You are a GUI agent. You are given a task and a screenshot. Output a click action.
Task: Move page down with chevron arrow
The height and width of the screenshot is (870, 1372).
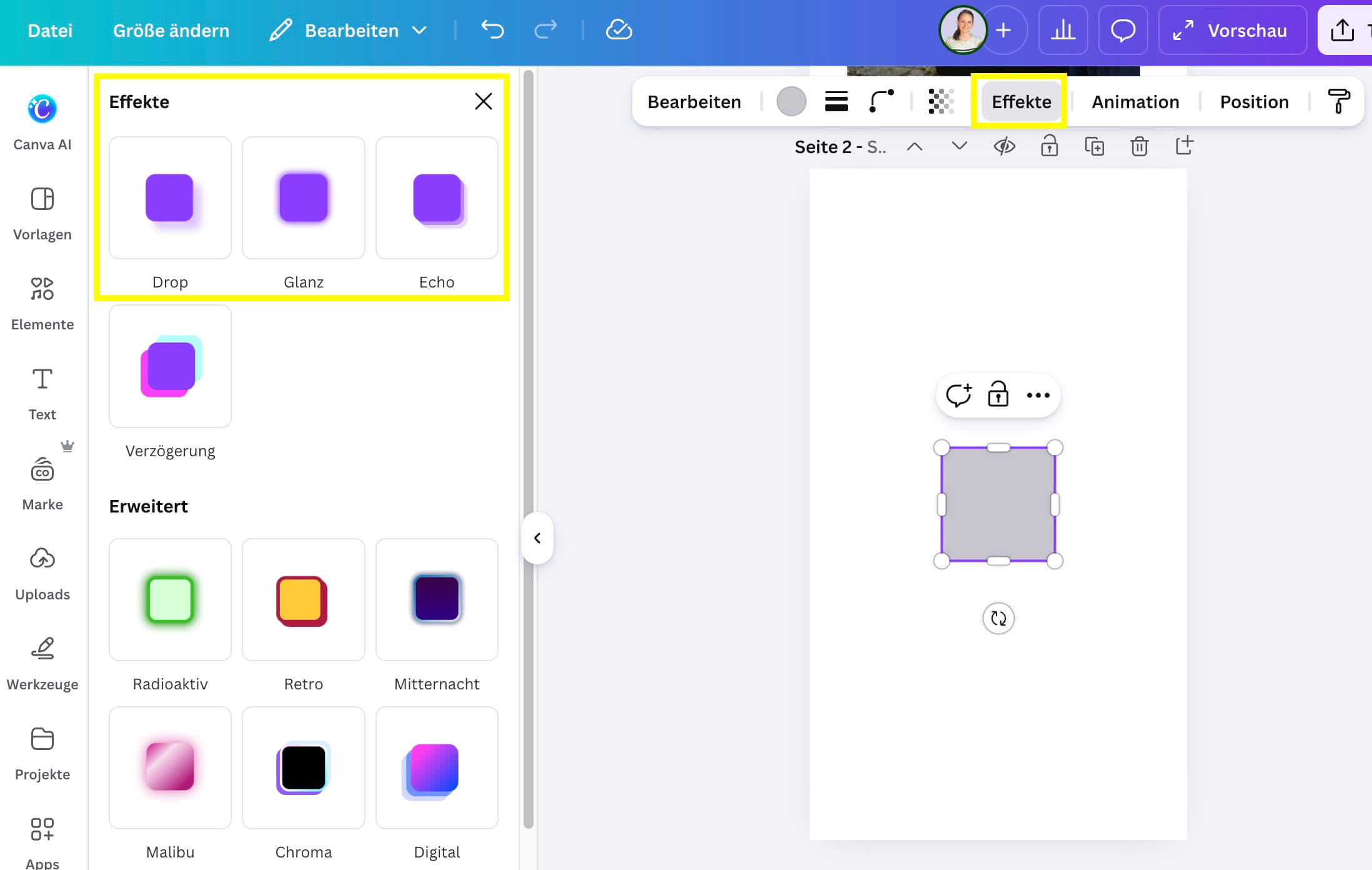click(959, 146)
